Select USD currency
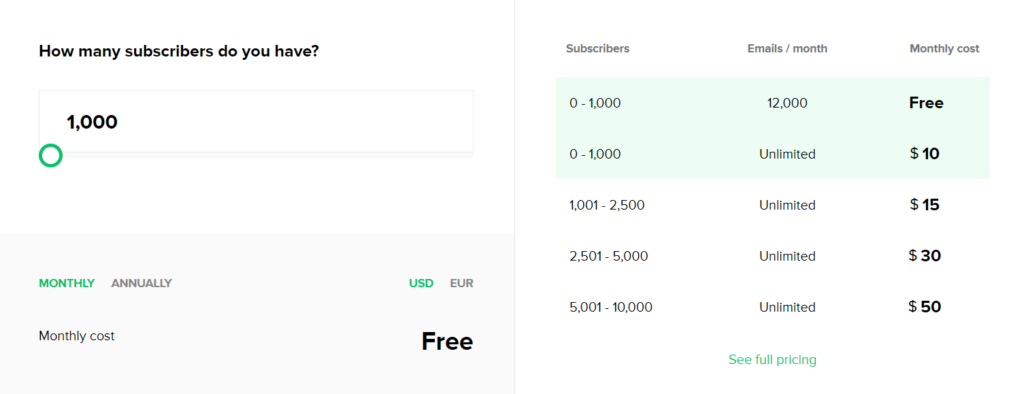Viewport: 1024px width, 394px height. click(x=421, y=283)
